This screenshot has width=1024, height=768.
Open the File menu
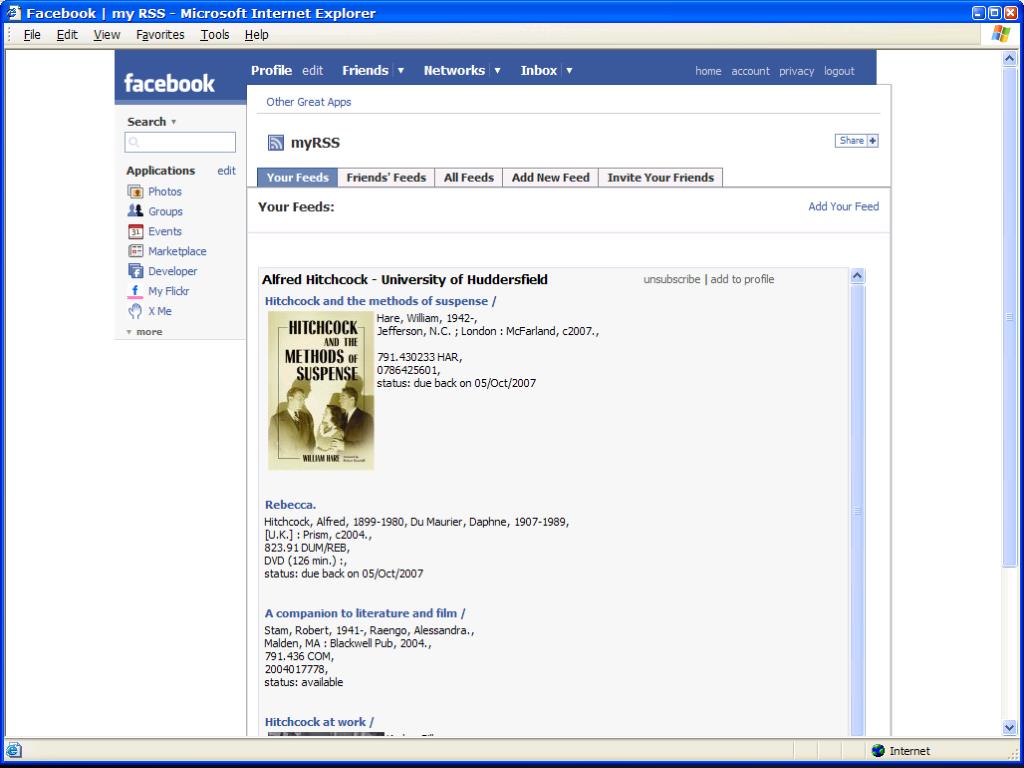pos(32,35)
